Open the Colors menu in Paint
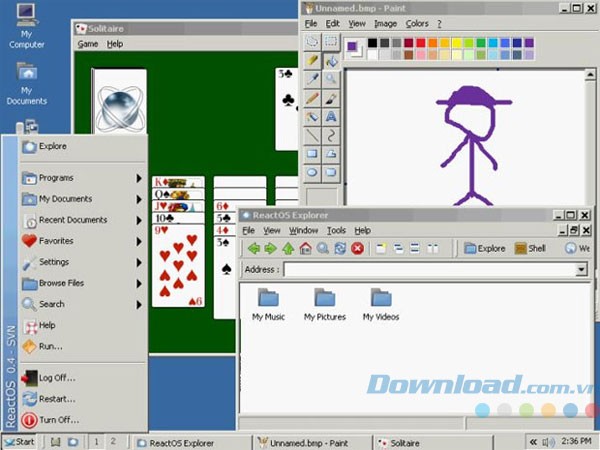This screenshot has width=600, height=450. pyautogui.click(x=417, y=23)
